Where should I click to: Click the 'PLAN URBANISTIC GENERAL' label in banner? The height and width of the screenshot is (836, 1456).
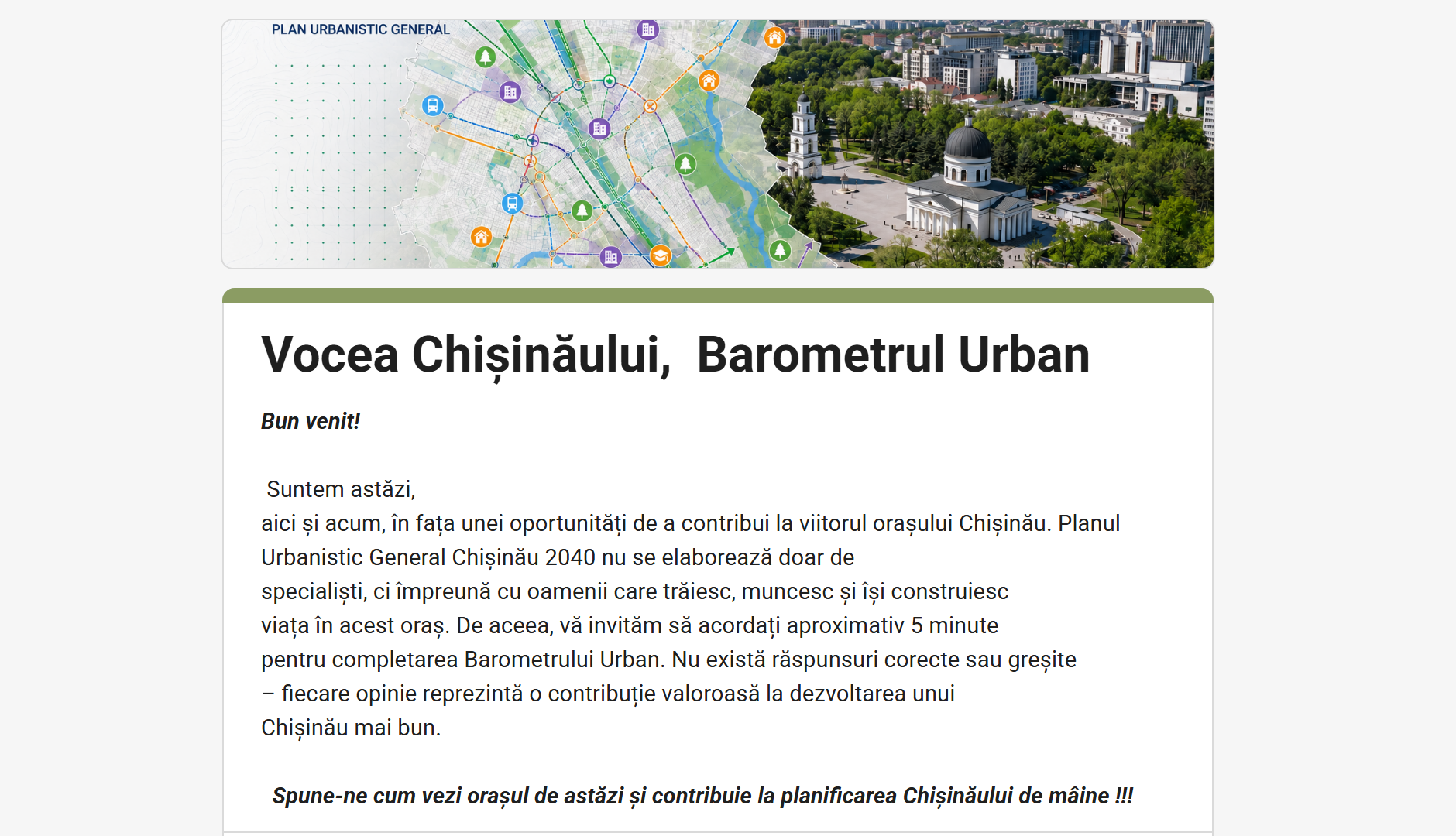pos(360,29)
